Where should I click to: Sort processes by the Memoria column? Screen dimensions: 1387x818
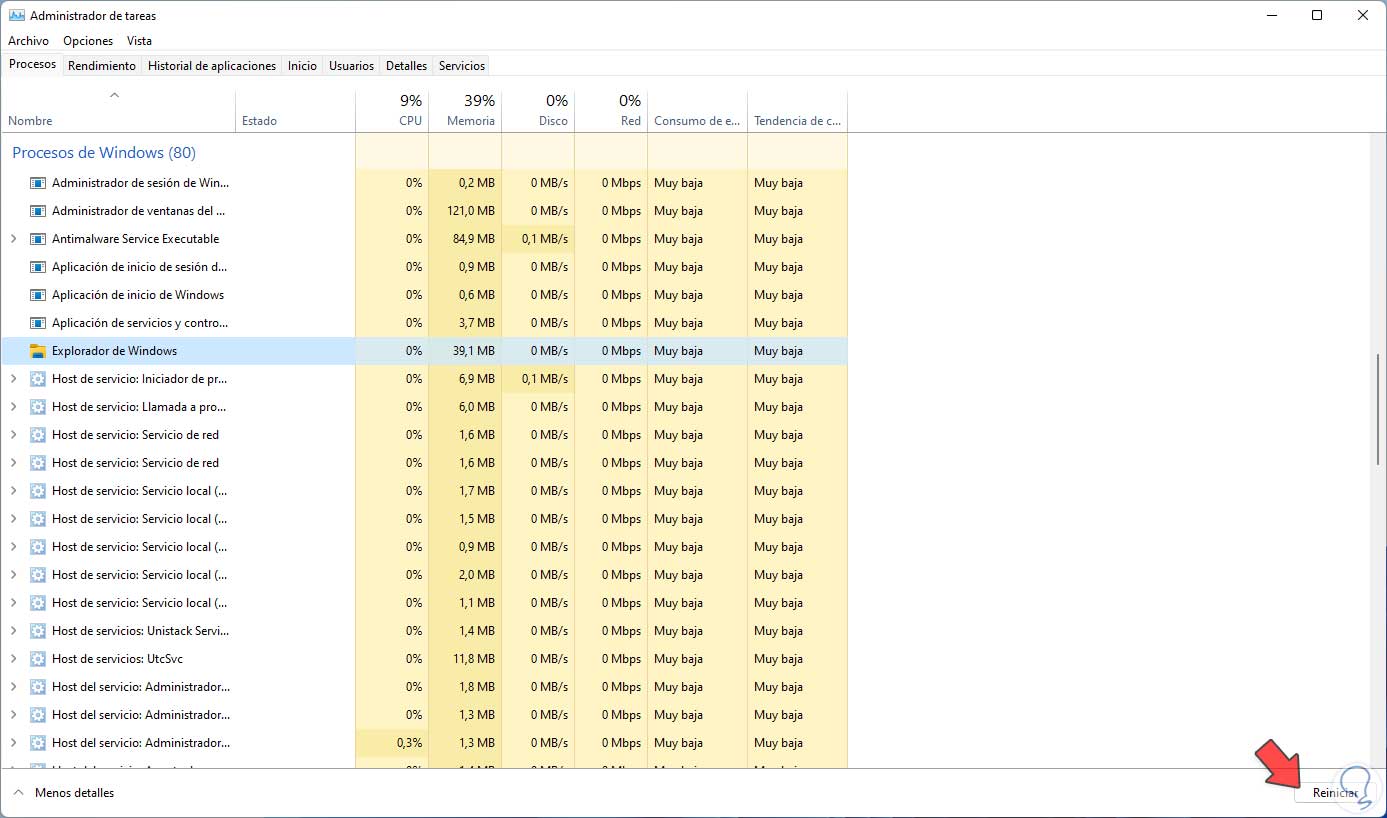[x=465, y=111]
